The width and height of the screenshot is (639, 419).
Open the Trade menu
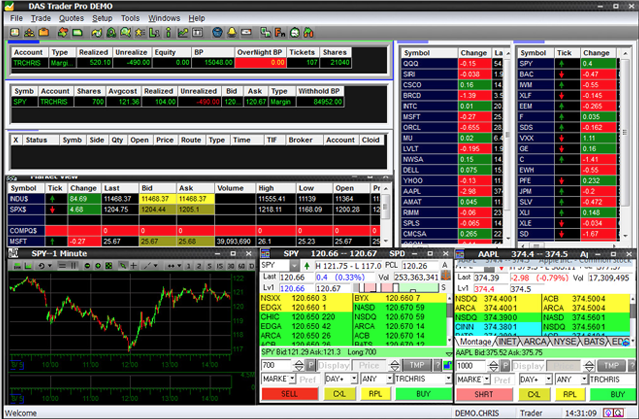click(x=41, y=18)
